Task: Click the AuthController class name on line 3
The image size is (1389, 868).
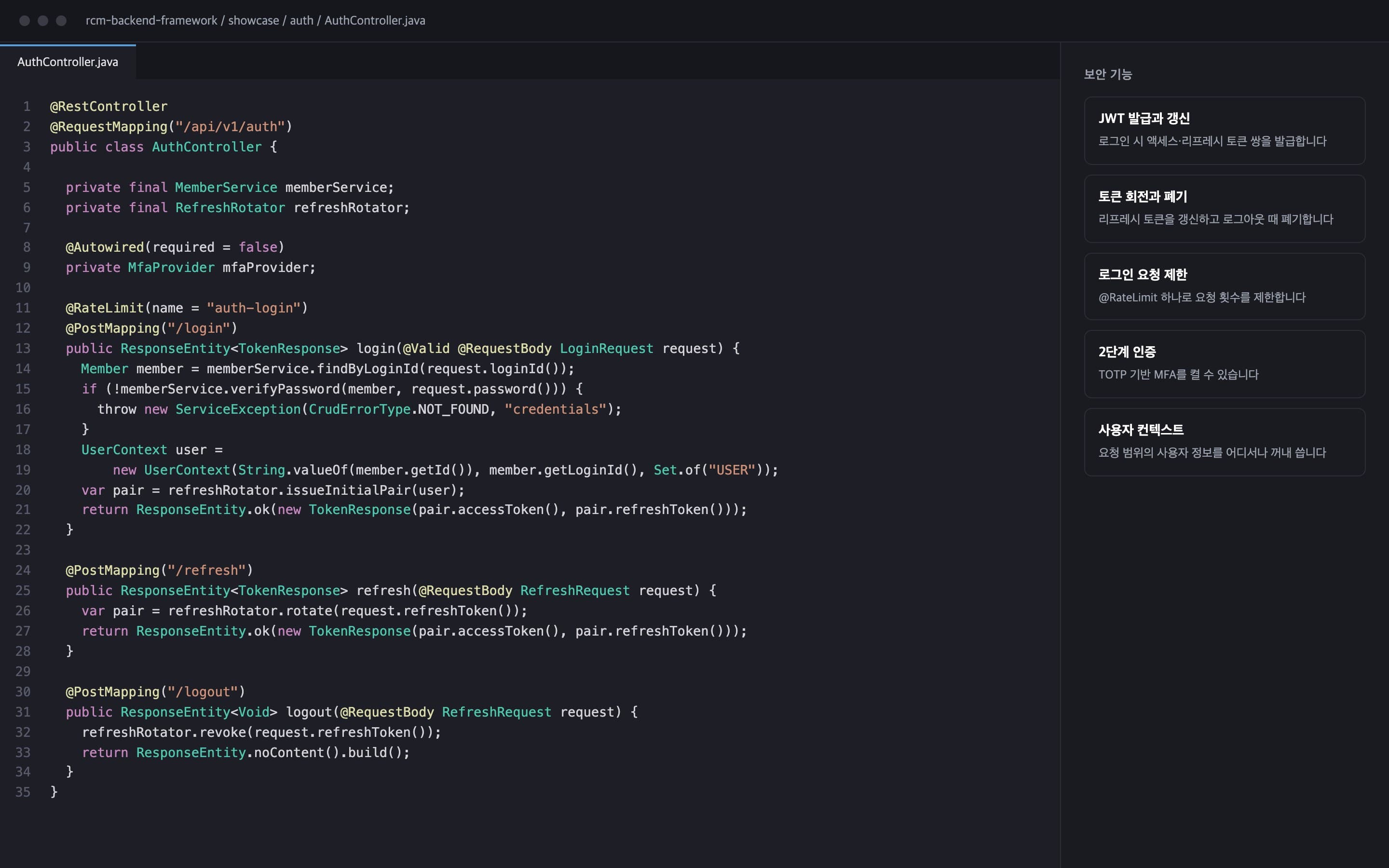Action: tap(206, 147)
